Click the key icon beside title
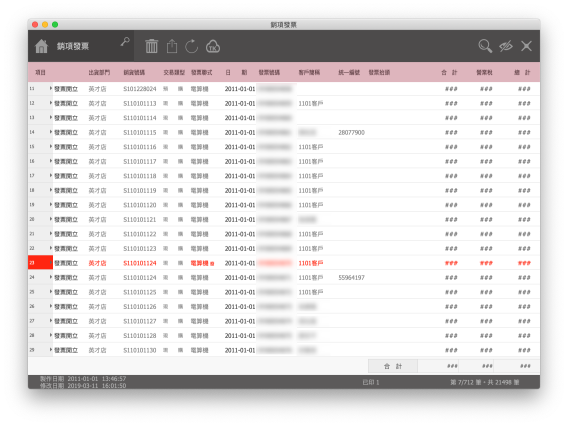Image resolution: width=568 pixels, height=426 pixels. tap(125, 42)
